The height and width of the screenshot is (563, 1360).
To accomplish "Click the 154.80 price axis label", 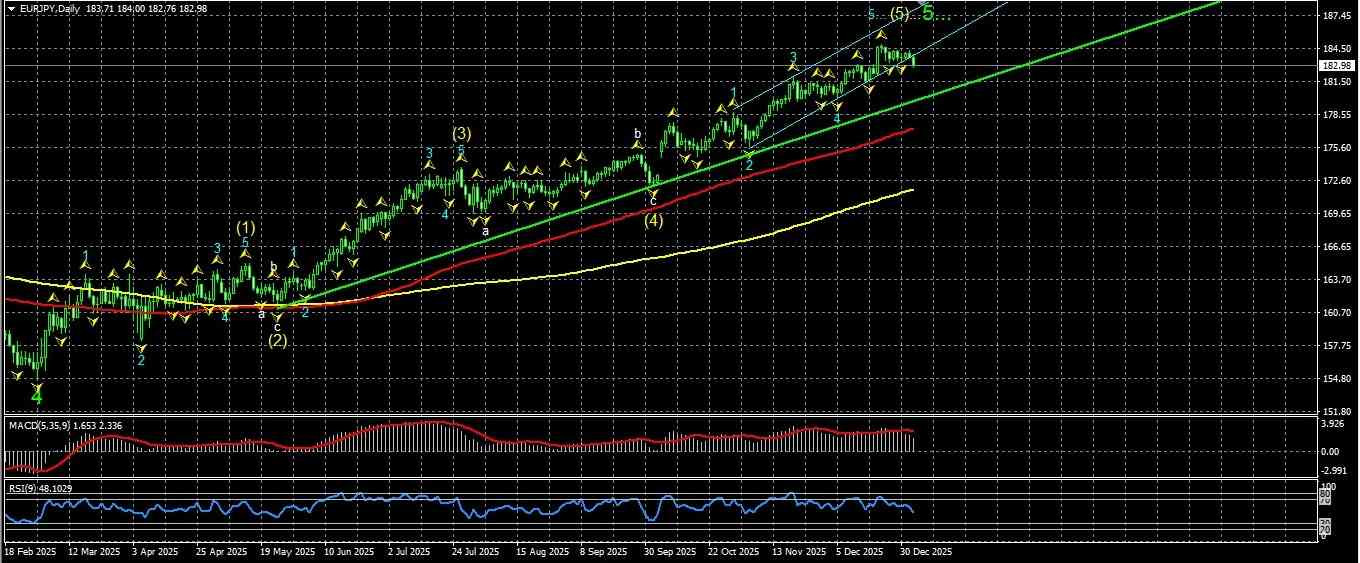I will coord(1337,379).
